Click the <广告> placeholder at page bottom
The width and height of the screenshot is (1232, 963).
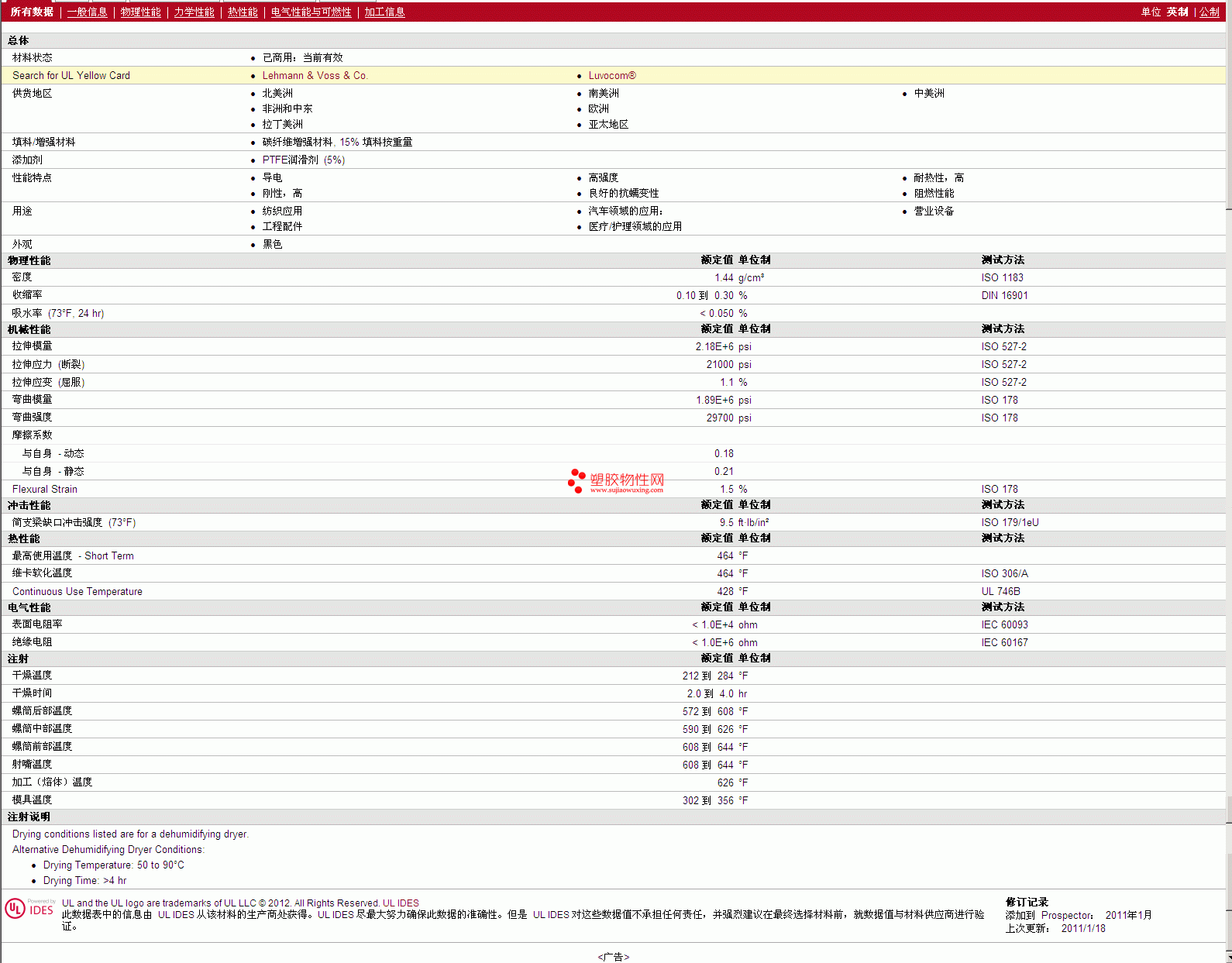click(613, 957)
